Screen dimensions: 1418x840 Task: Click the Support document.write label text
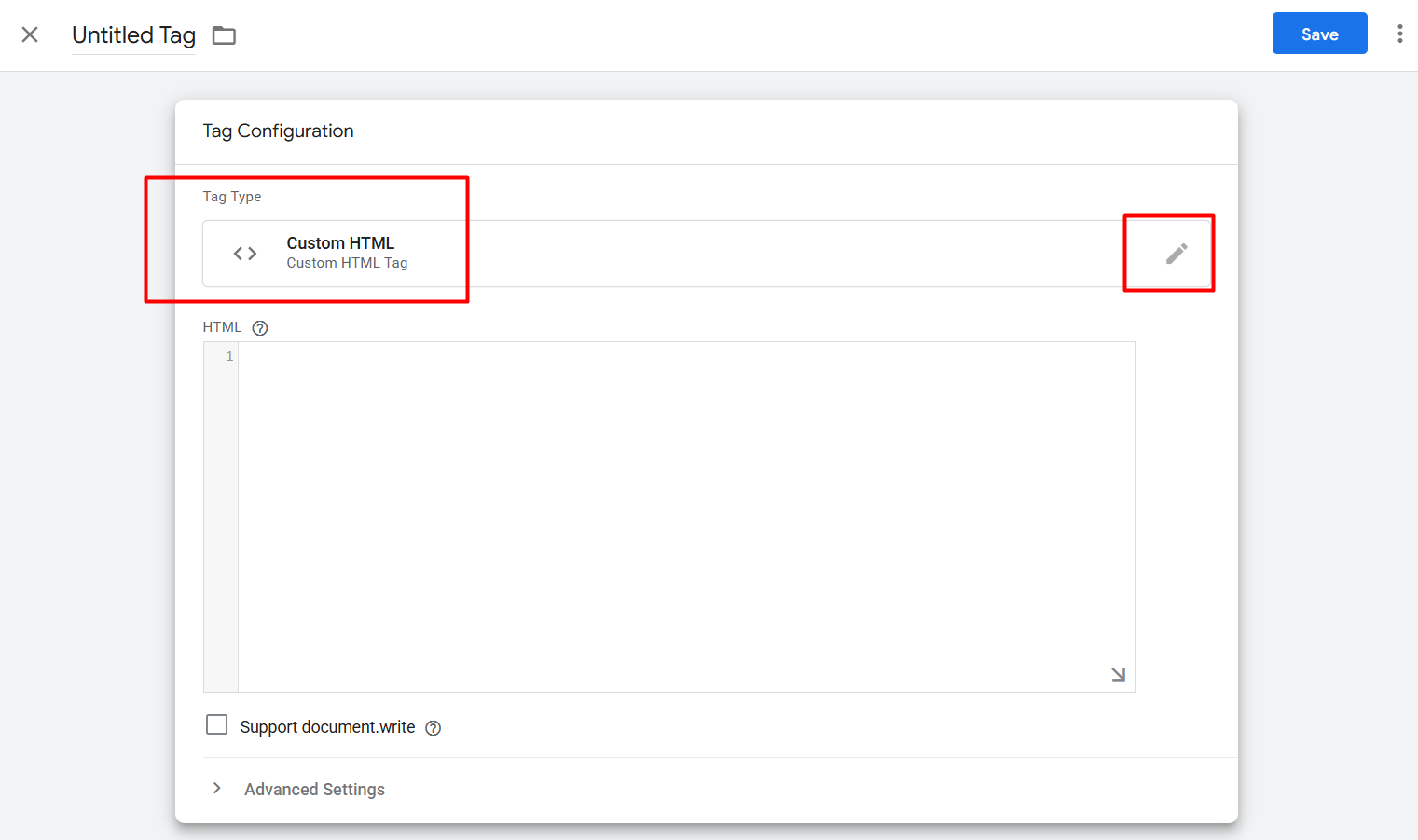tap(327, 727)
